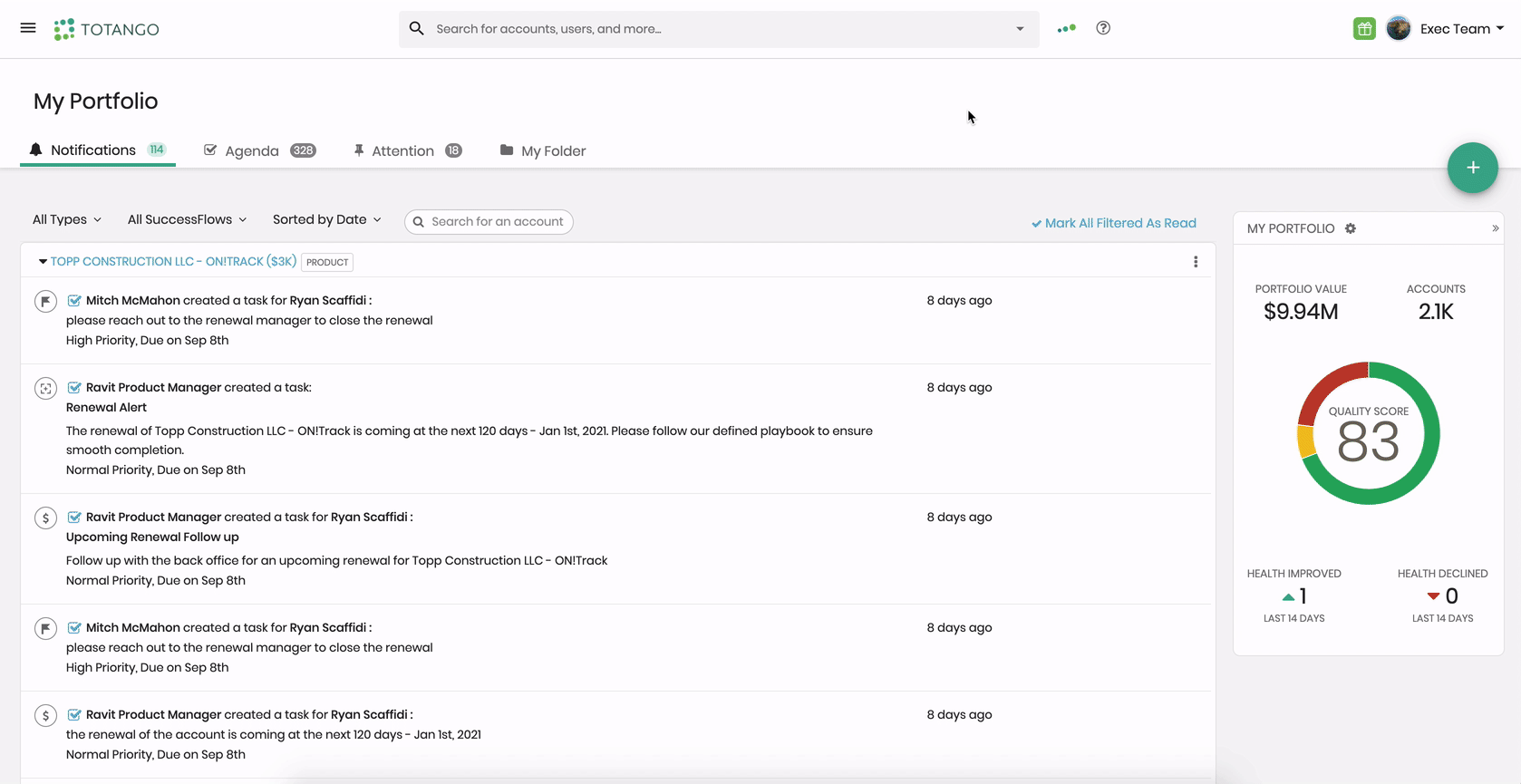Toggle task checkbox on second Mitch McMahon notification

[74, 627]
